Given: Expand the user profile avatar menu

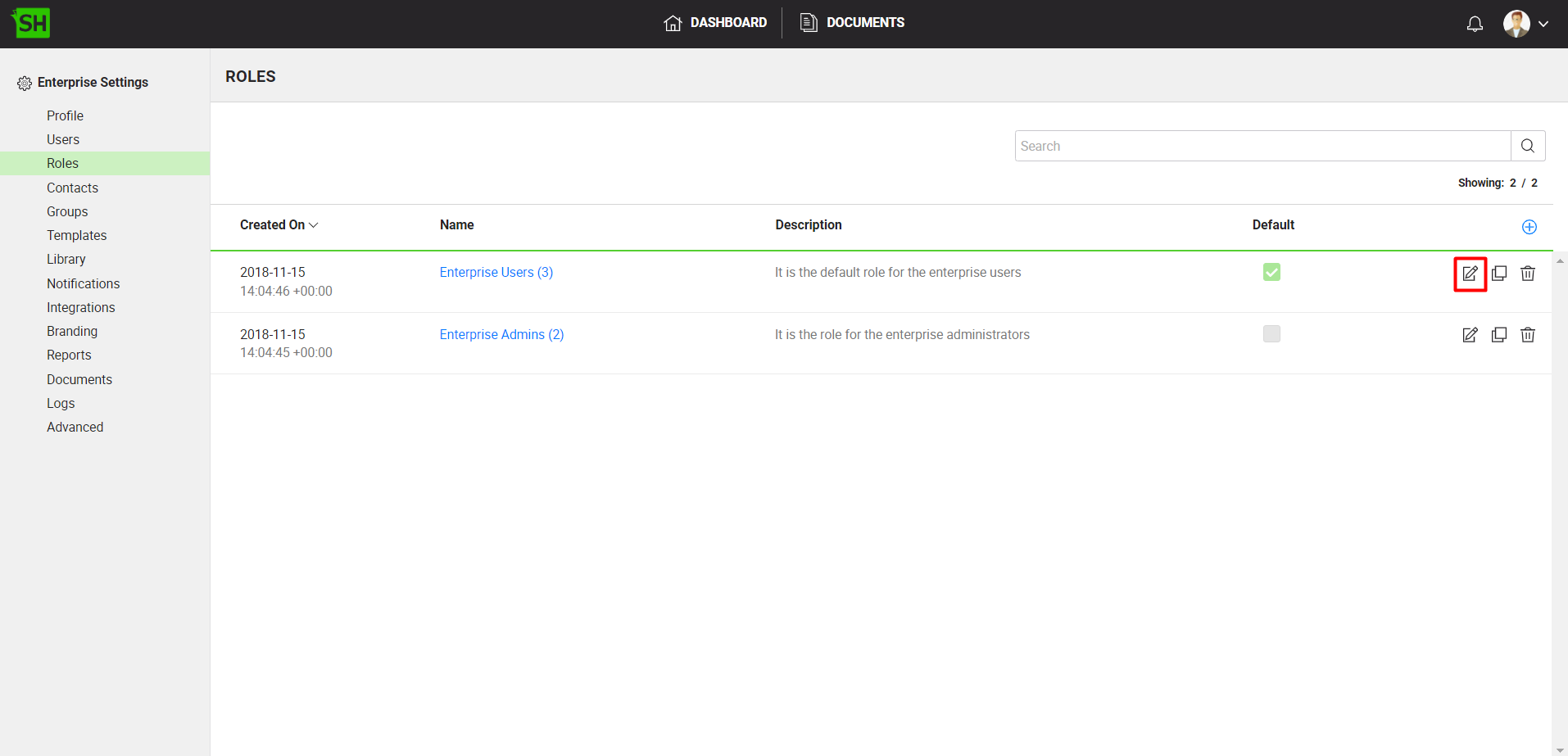Looking at the screenshot, I should [1525, 24].
